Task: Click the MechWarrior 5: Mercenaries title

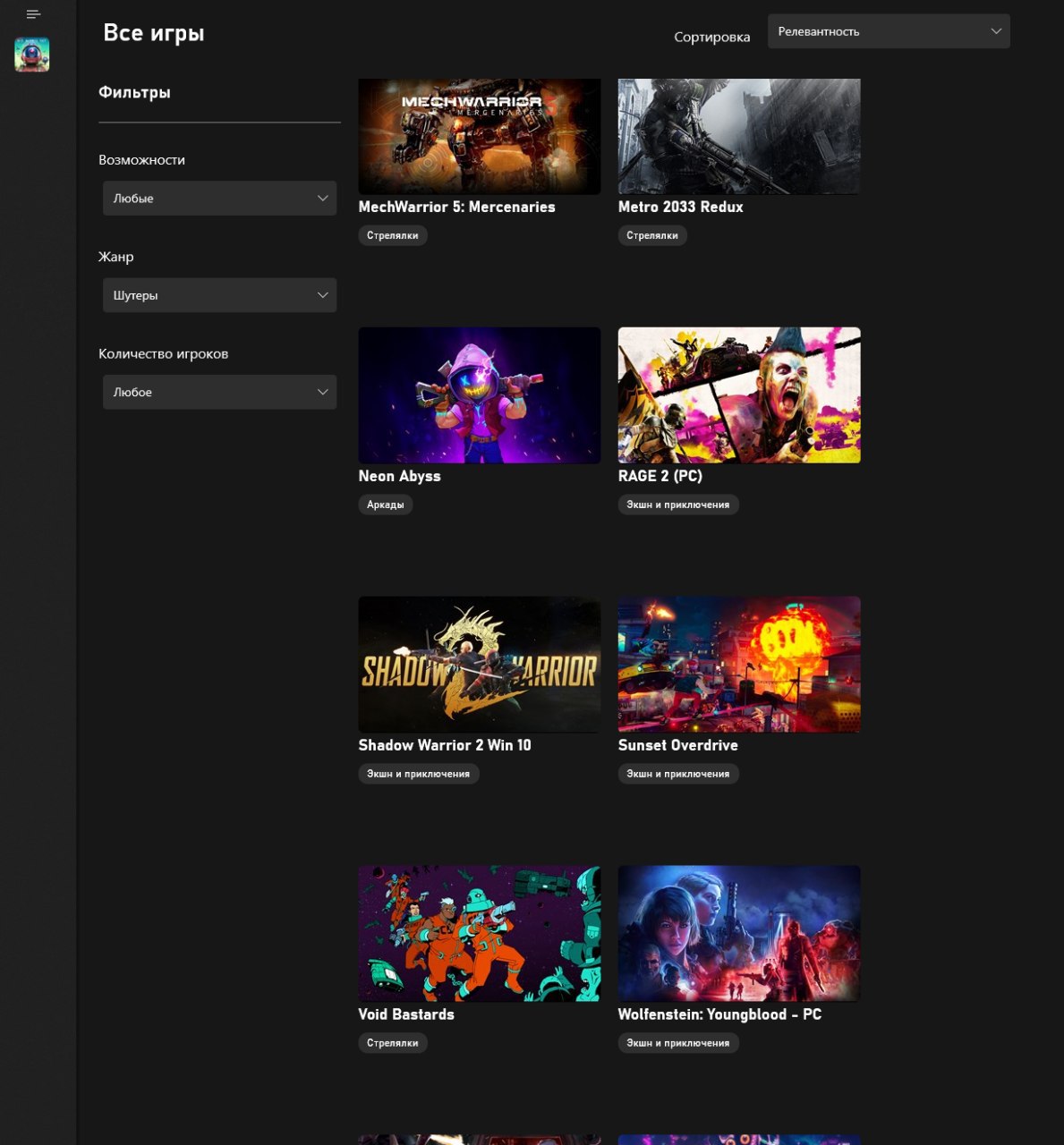Action: tap(456, 207)
